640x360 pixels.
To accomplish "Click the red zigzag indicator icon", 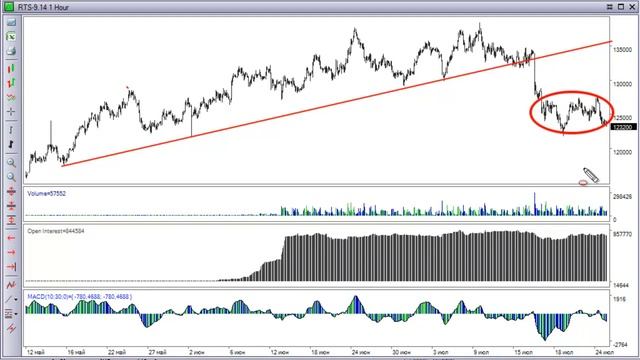I will point(11,285).
